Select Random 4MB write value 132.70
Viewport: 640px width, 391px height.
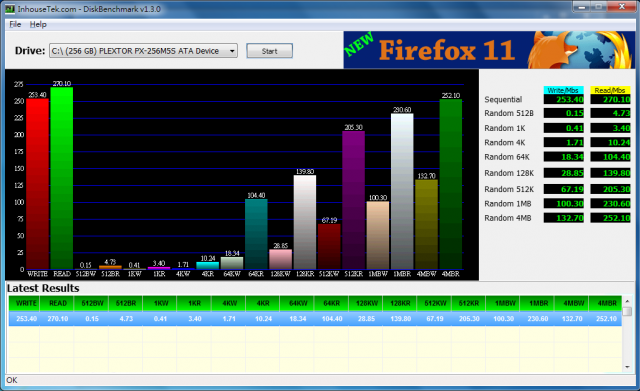[564, 218]
